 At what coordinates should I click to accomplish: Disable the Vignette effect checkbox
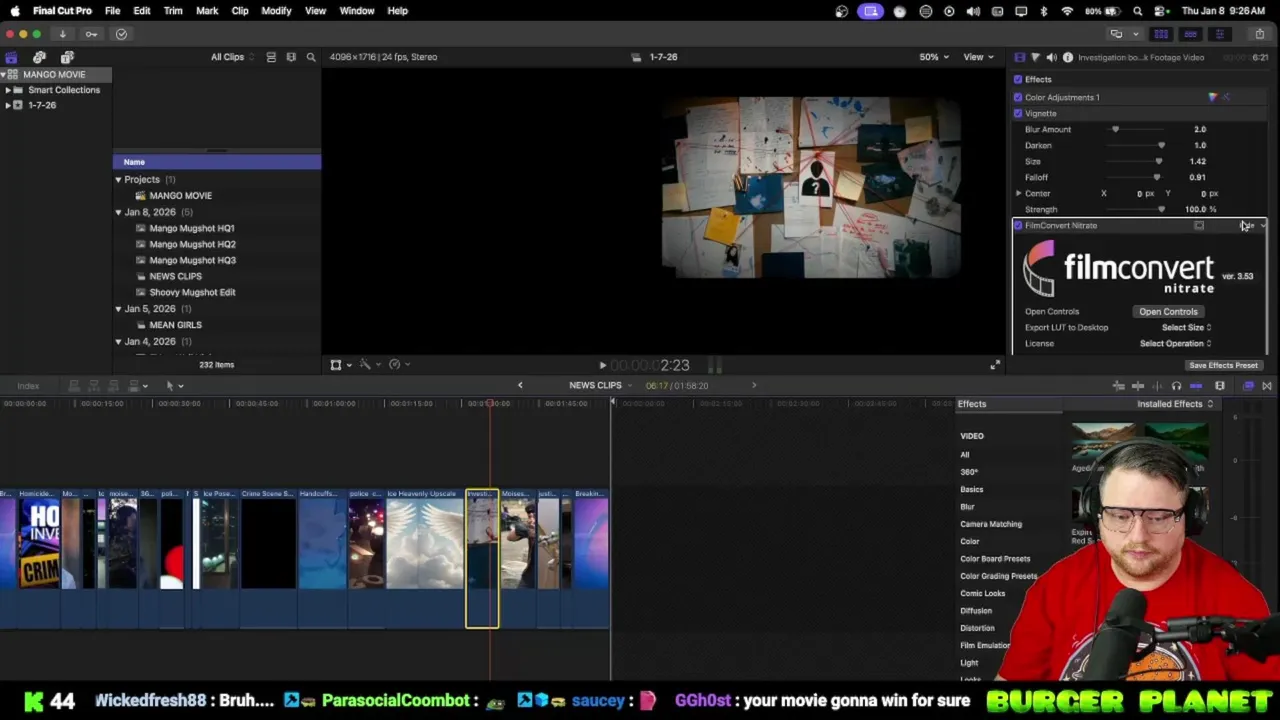coord(1018,113)
